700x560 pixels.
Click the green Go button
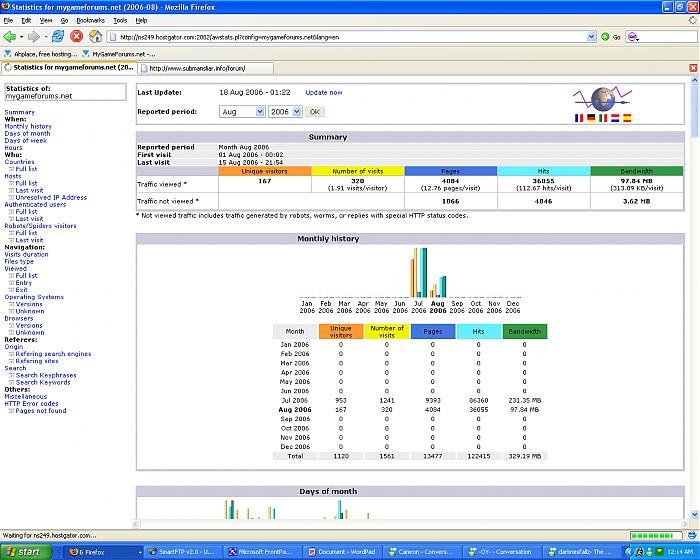click(604, 37)
